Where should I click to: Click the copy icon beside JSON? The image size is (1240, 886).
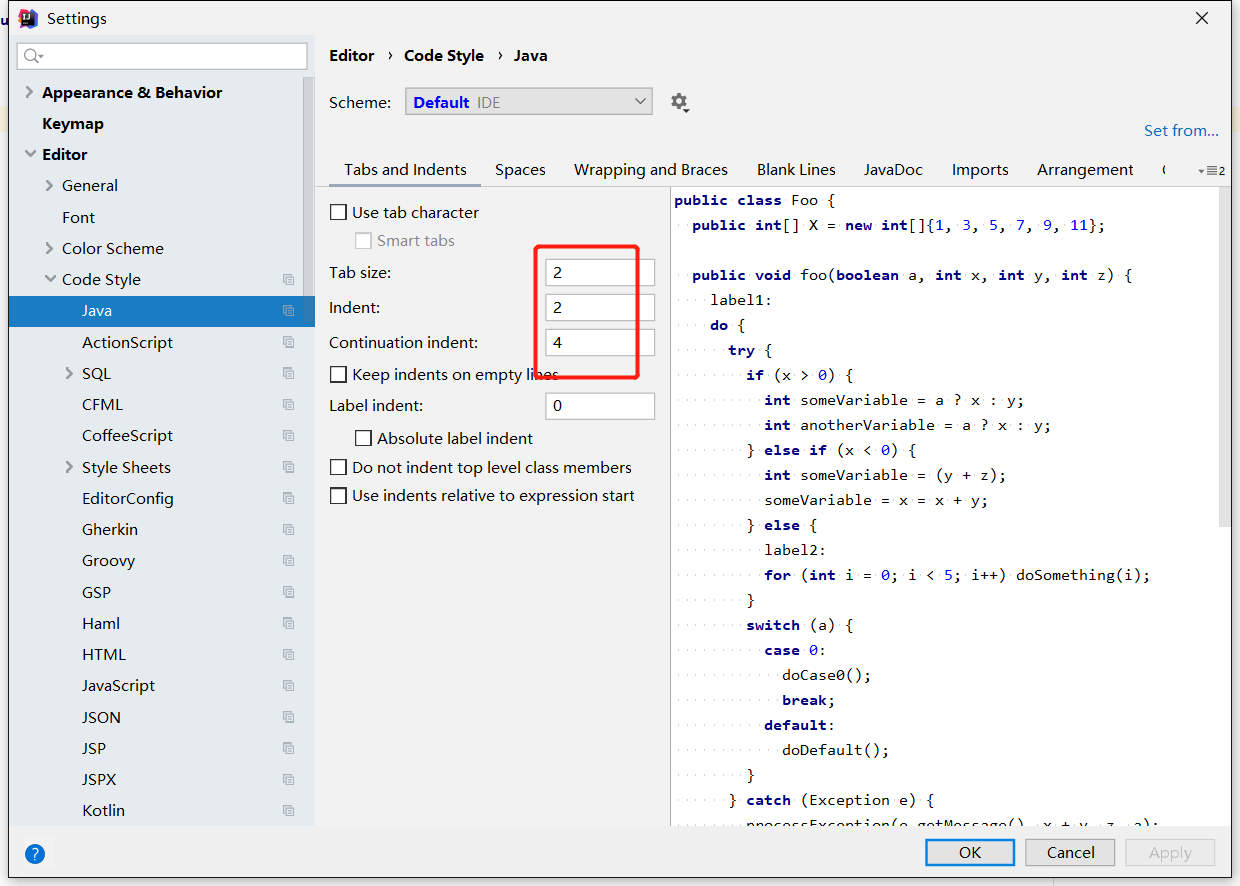point(288,717)
